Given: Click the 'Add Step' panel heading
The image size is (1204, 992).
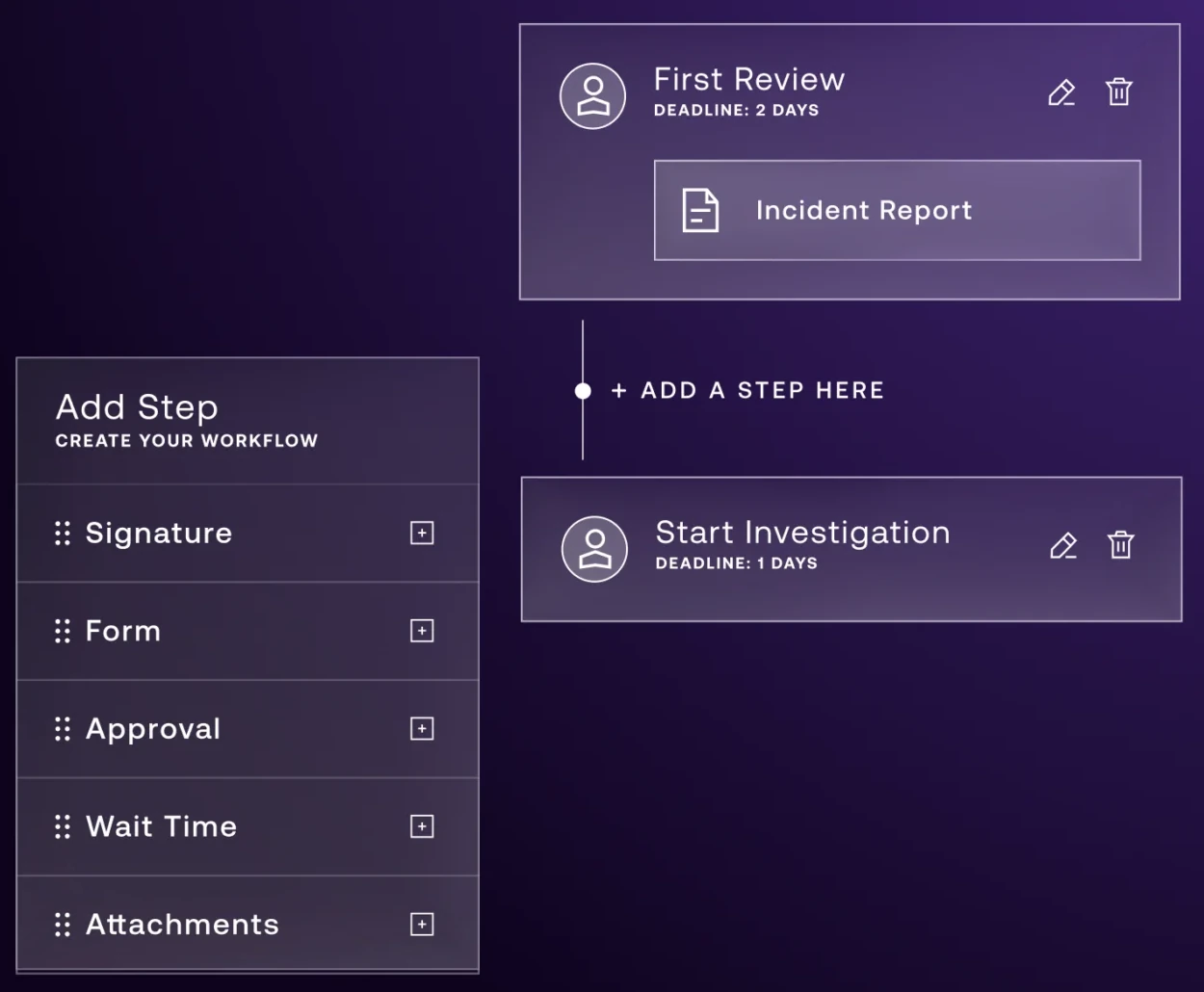Looking at the screenshot, I should pos(137,407).
